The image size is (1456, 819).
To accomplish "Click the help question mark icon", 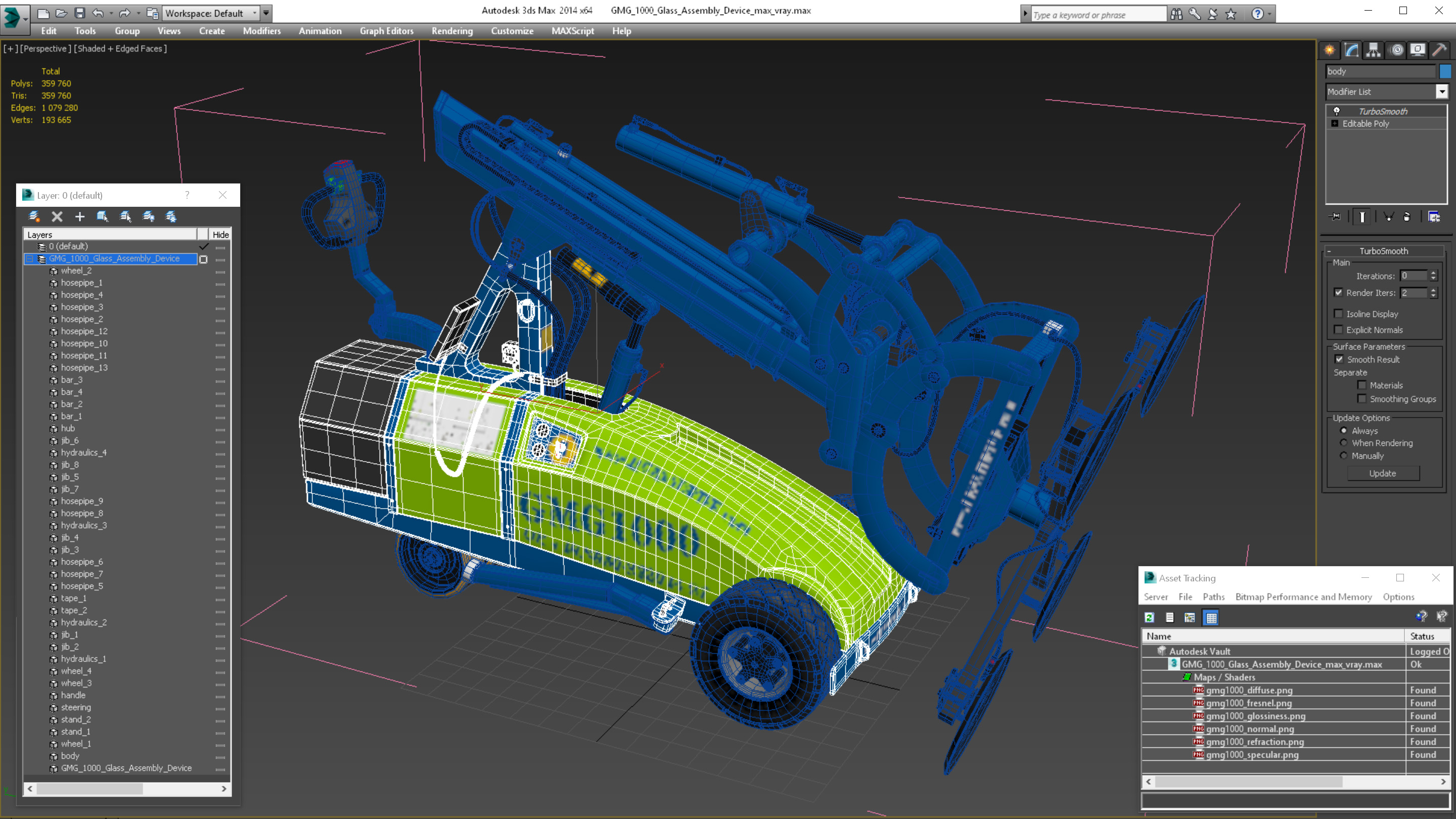I will pyautogui.click(x=1257, y=14).
